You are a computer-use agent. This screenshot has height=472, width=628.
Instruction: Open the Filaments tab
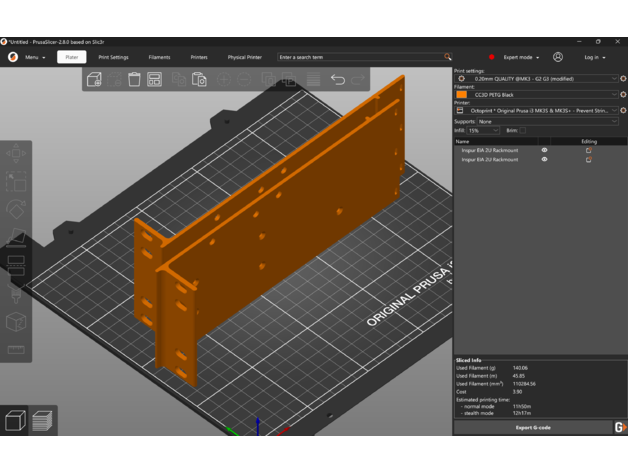159,57
